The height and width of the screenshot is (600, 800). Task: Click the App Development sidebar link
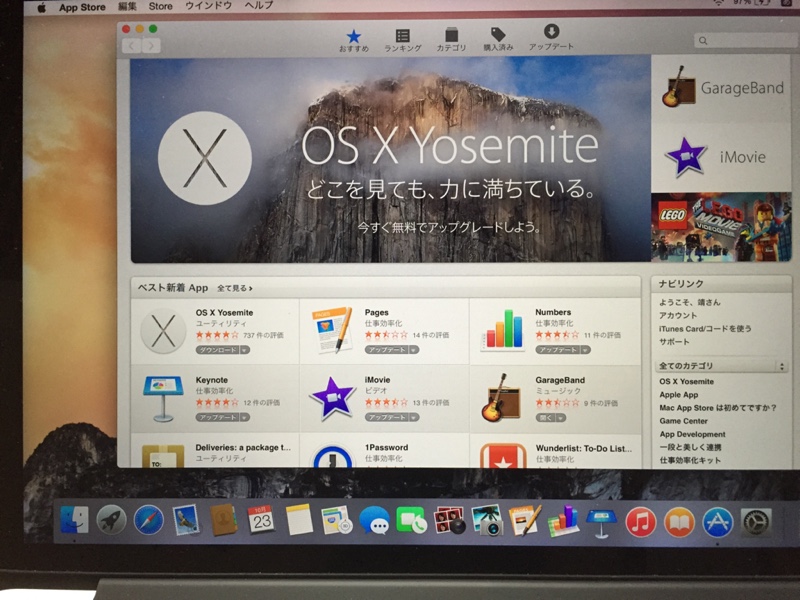pos(692,435)
